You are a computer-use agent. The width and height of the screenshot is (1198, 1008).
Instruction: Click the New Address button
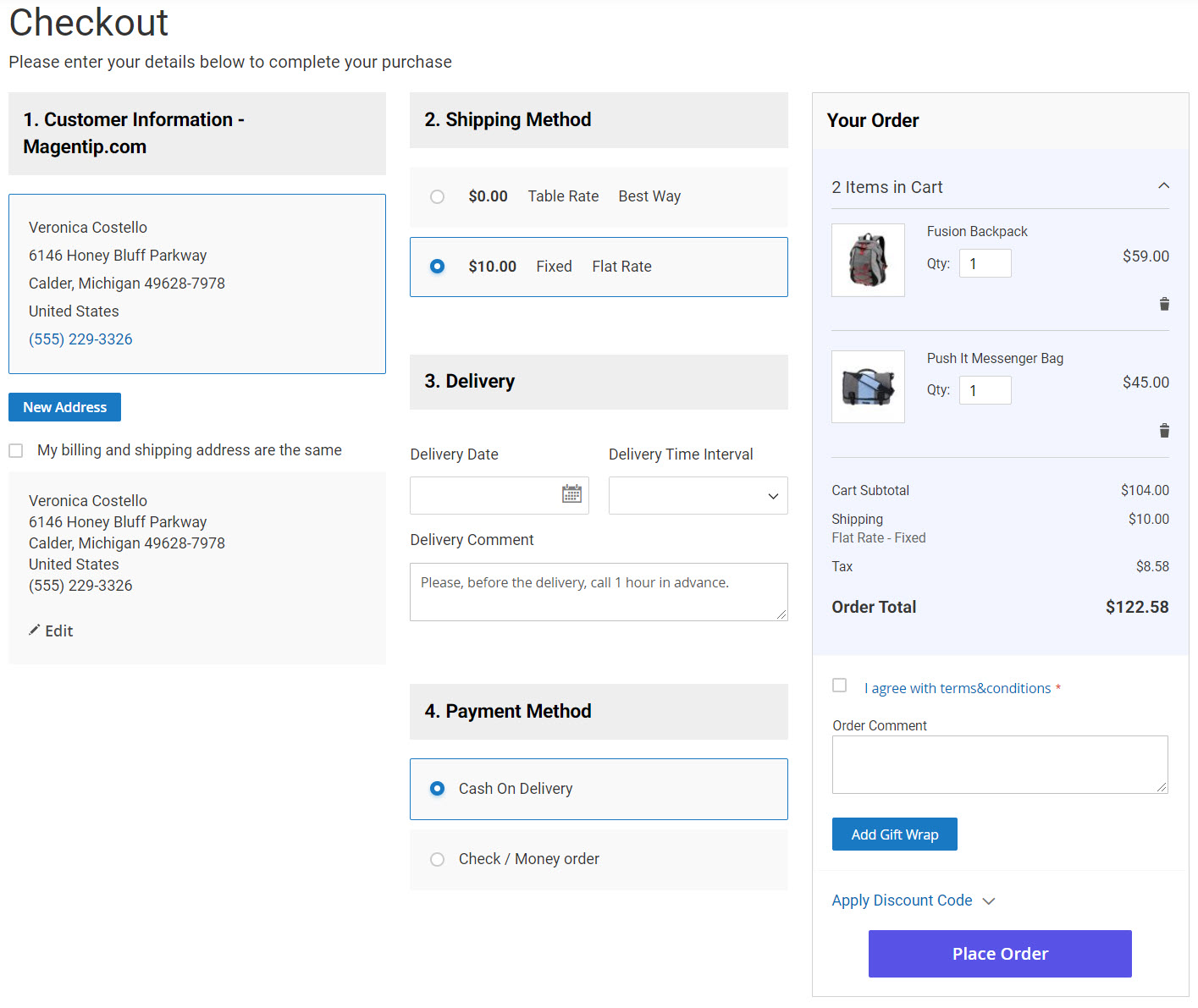pyautogui.click(x=64, y=406)
